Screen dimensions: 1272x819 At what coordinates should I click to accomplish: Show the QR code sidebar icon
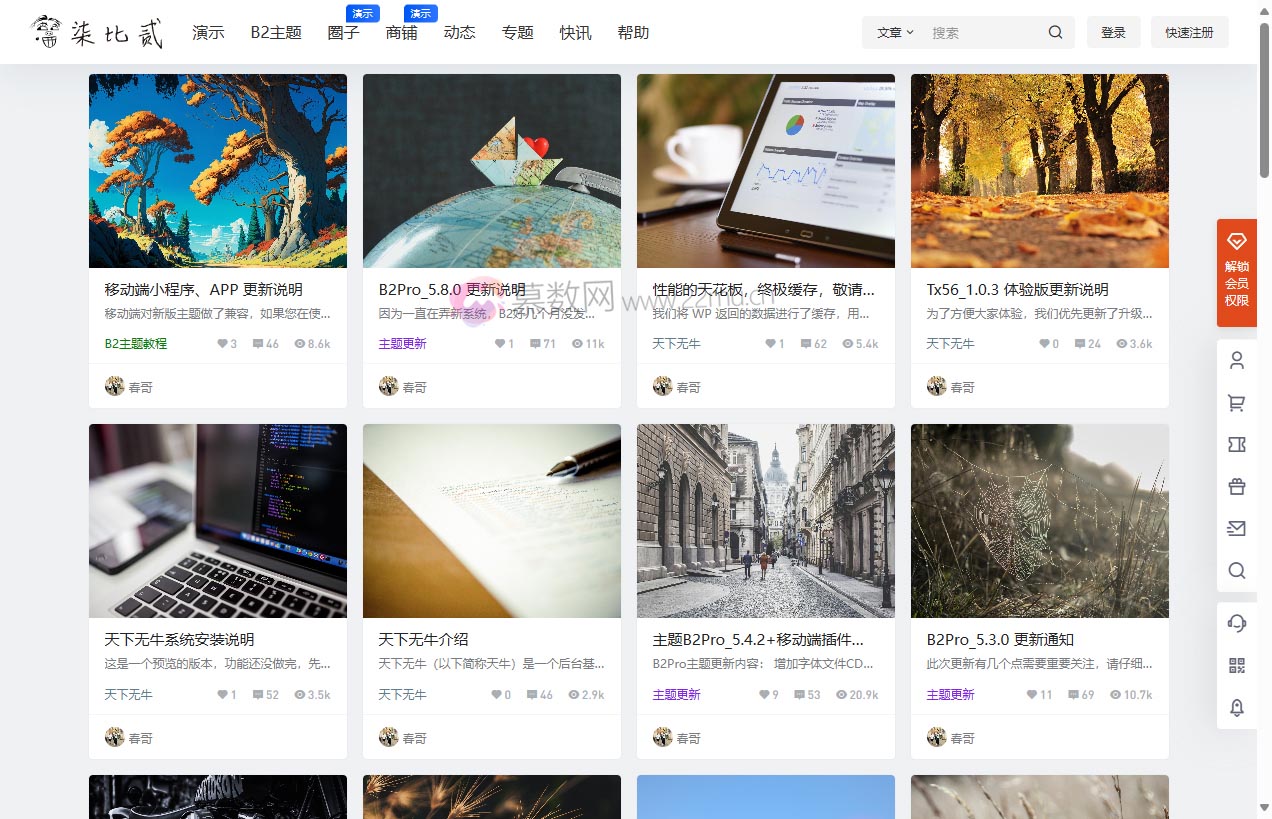(x=1237, y=666)
